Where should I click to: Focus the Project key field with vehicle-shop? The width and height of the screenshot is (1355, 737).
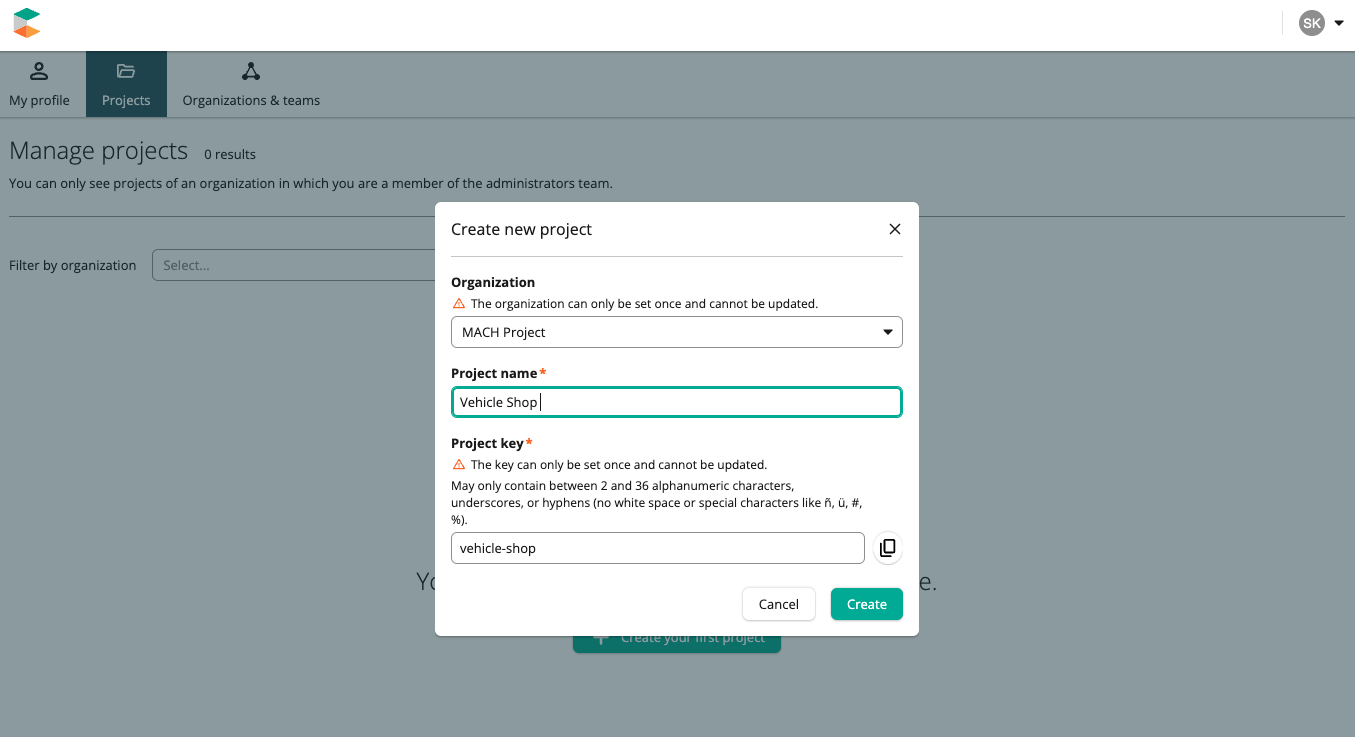(x=657, y=548)
